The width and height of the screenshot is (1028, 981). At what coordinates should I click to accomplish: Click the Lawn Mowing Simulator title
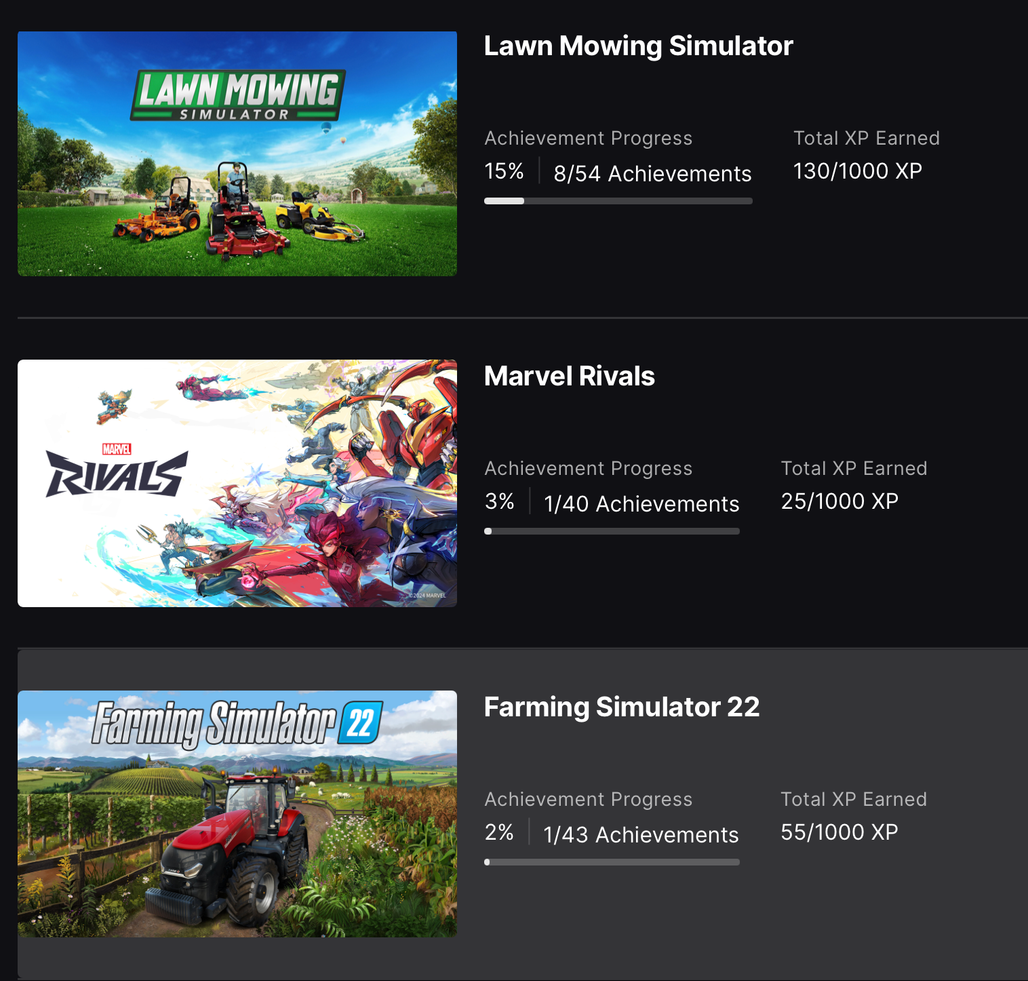click(x=638, y=46)
